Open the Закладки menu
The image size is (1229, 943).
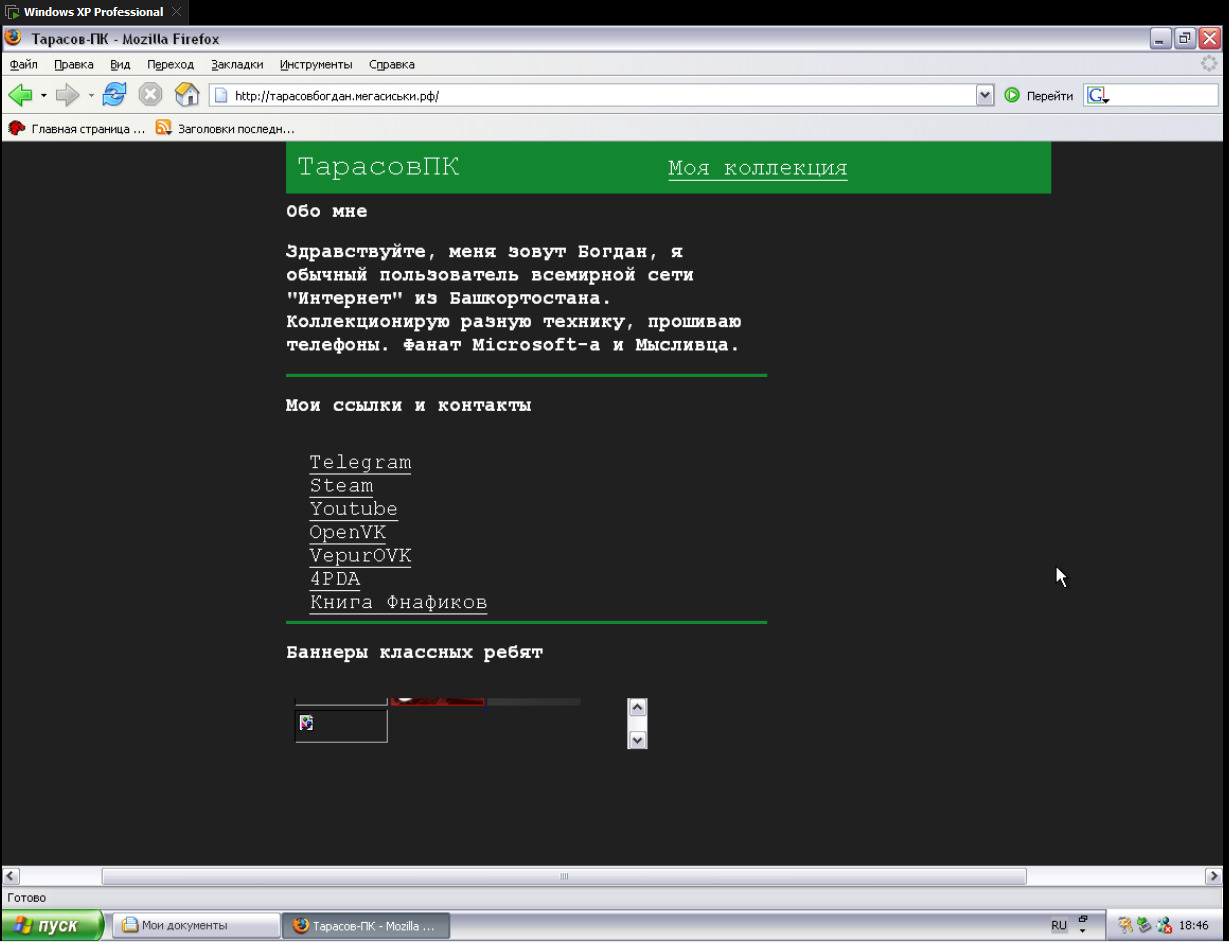pyautogui.click(x=237, y=64)
